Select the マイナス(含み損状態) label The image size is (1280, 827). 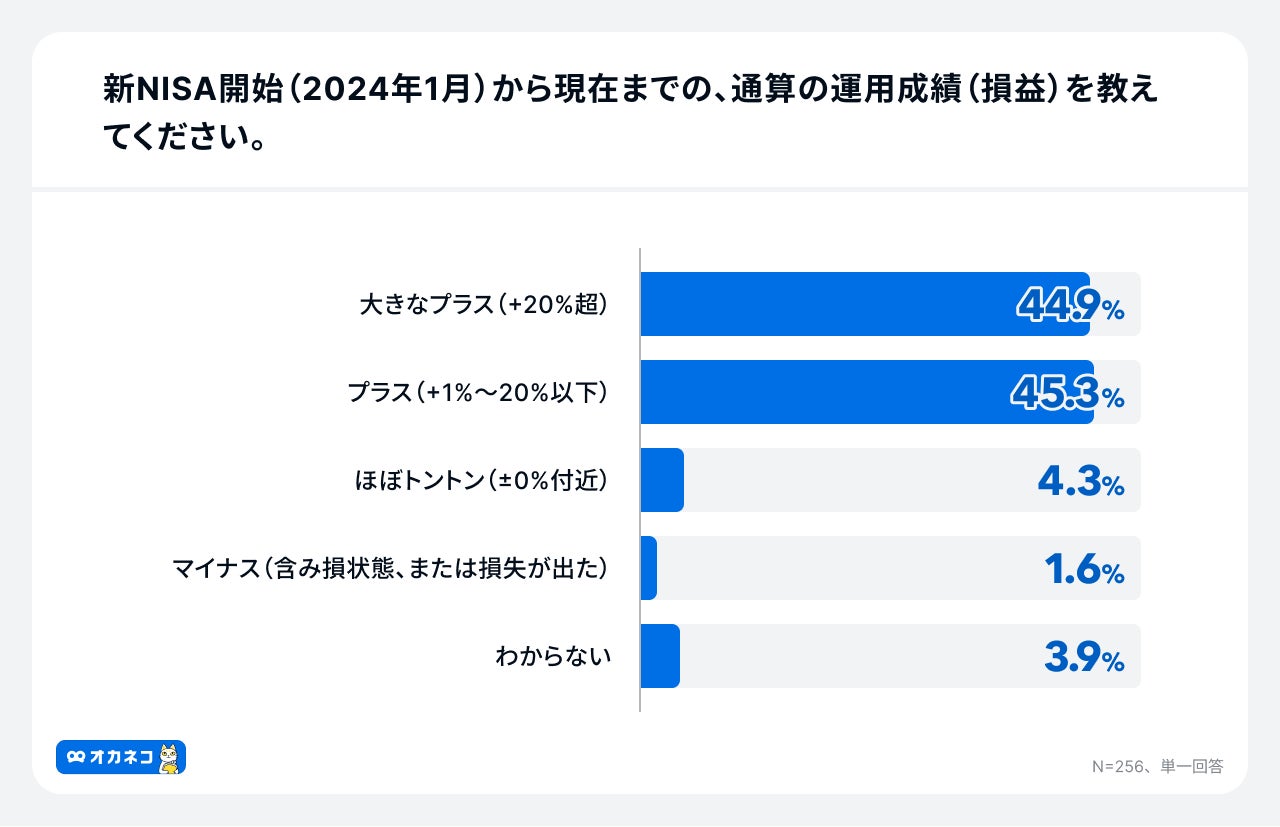[x=390, y=569]
